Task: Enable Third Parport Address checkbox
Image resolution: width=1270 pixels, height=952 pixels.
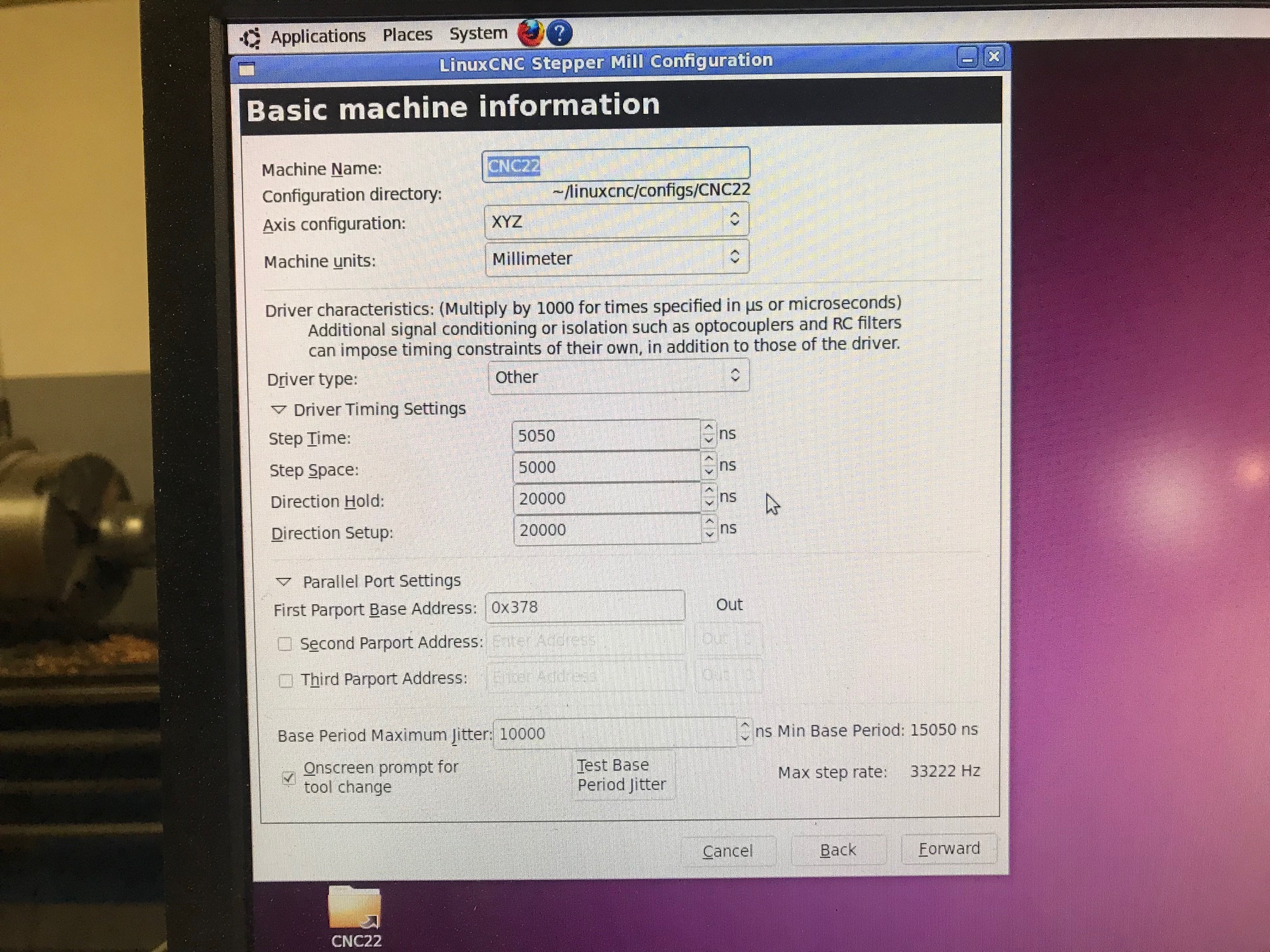Action: (285, 680)
